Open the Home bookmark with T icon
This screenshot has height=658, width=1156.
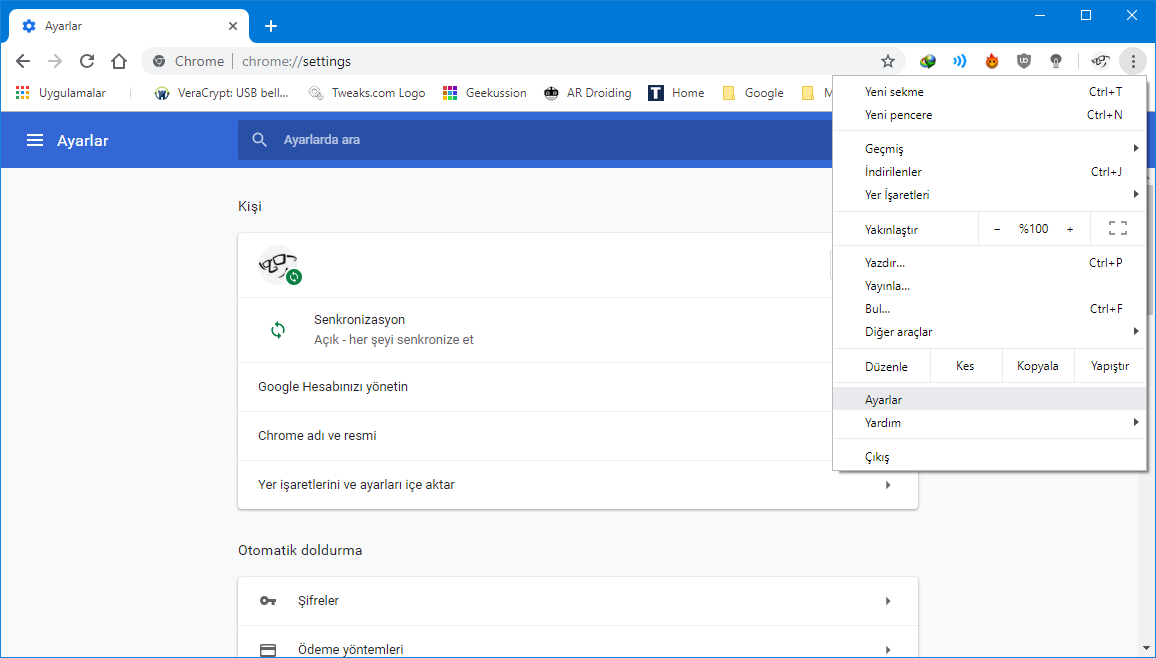[676, 93]
